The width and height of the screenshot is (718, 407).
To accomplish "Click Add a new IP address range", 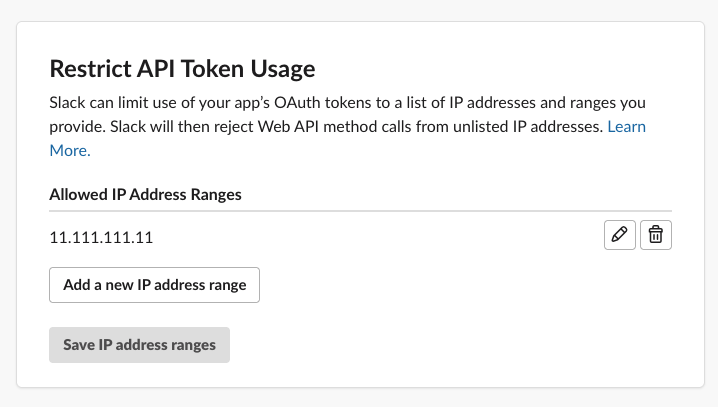I will pos(154,284).
